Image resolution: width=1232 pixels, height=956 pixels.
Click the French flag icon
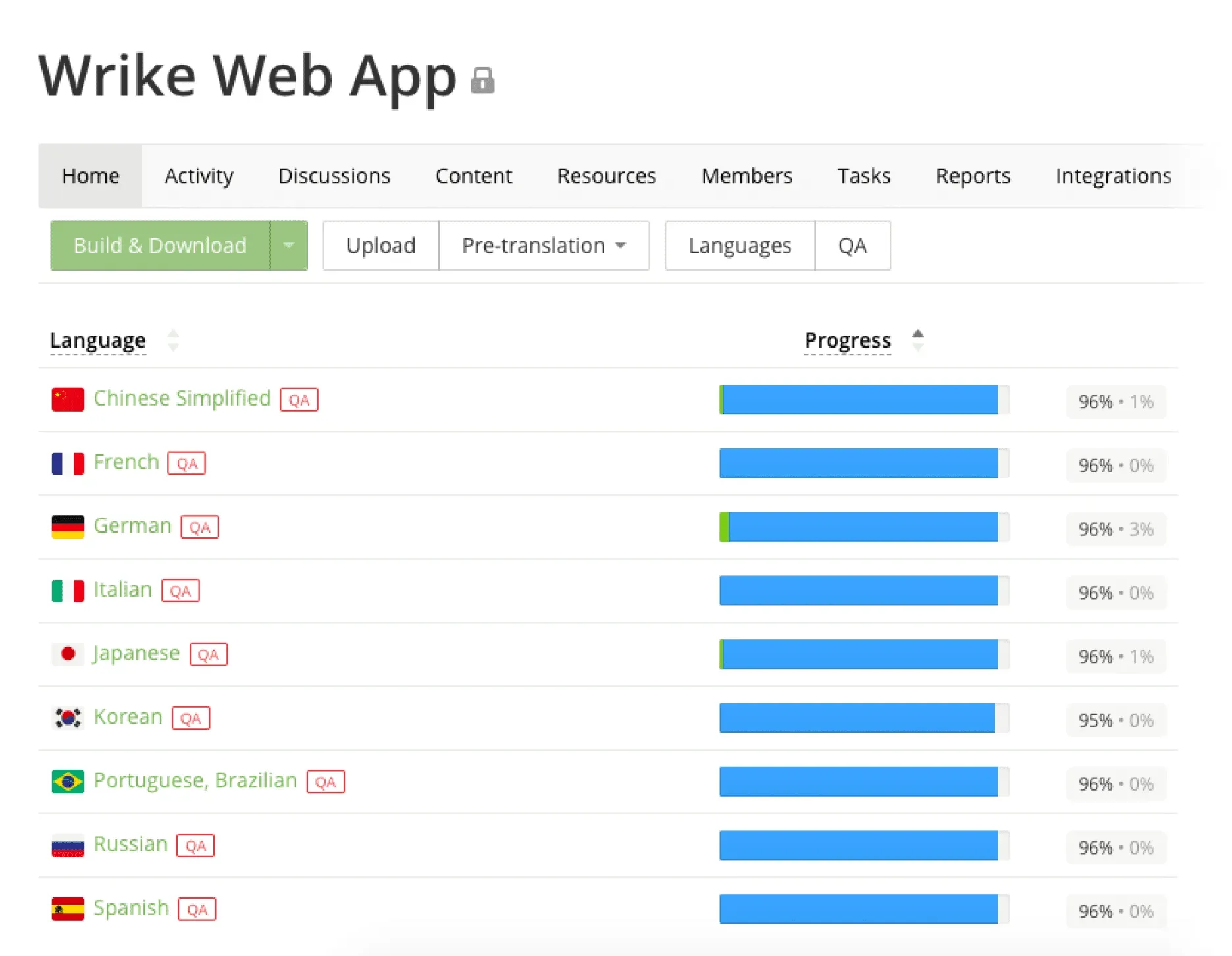point(68,462)
